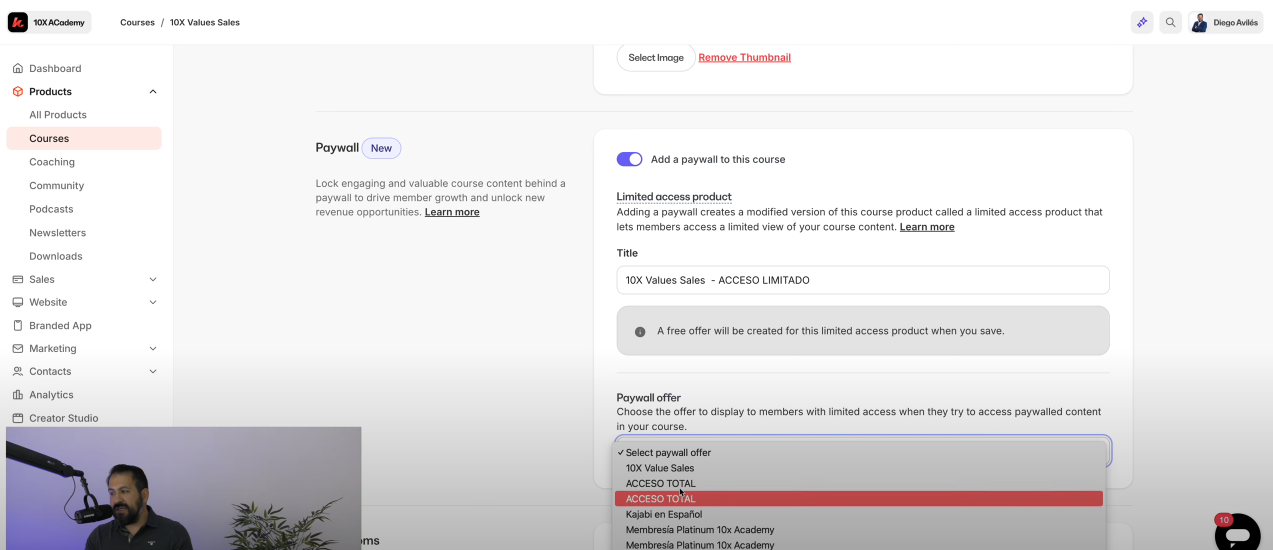Expand the Website section chevron
The image size is (1273, 550).
click(x=153, y=302)
